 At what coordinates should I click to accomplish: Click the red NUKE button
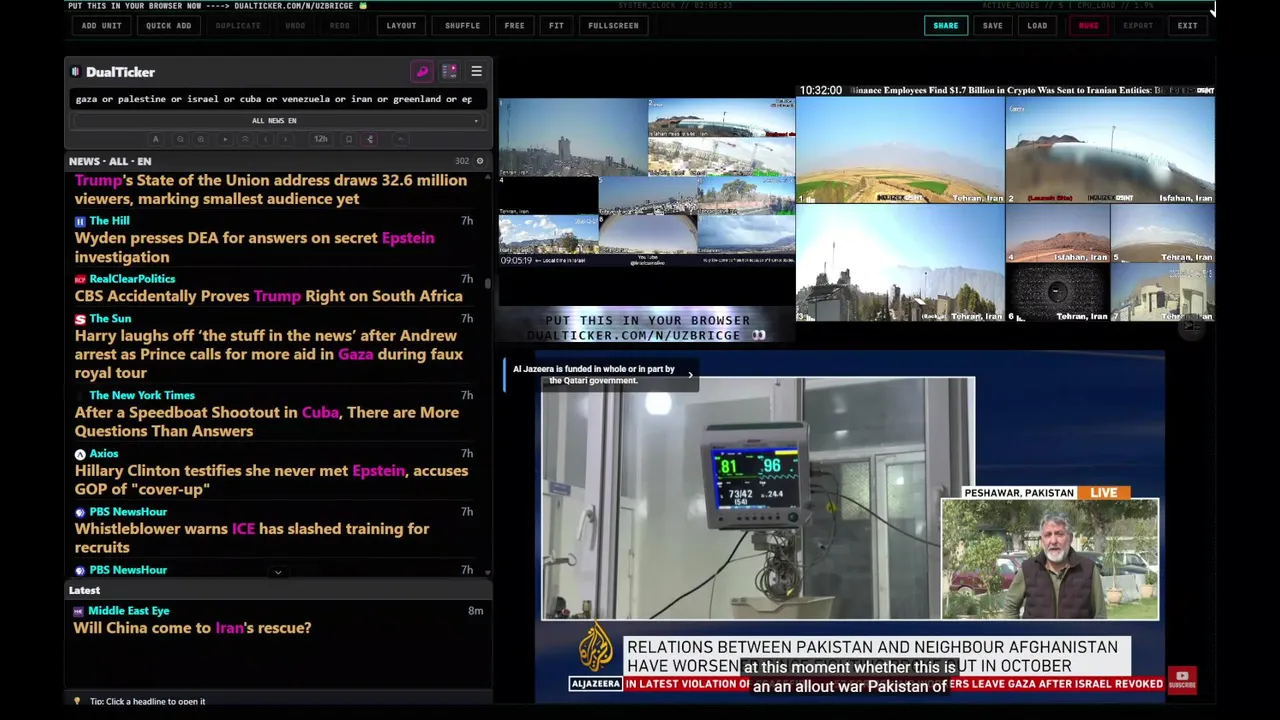coord(1088,25)
